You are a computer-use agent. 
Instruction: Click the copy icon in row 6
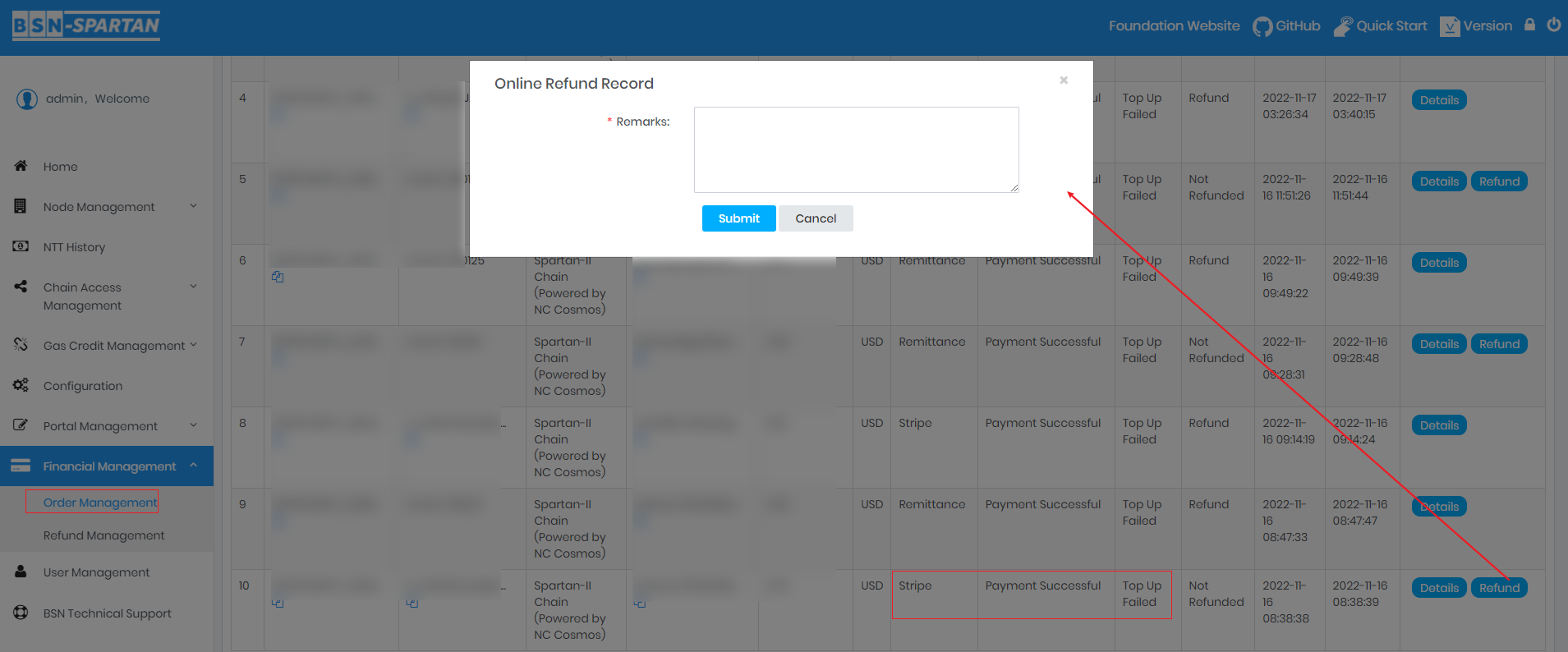[278, 278]
